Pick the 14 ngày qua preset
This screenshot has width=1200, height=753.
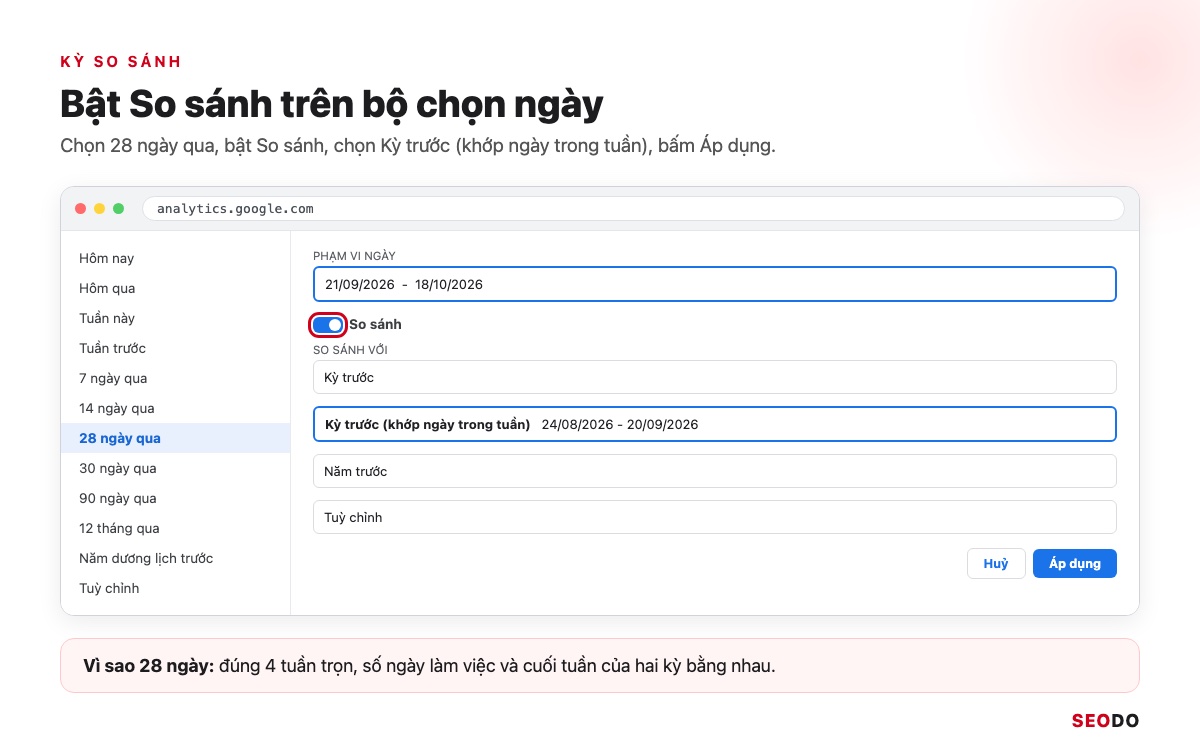pyautogui.click(x=175, y=408)
